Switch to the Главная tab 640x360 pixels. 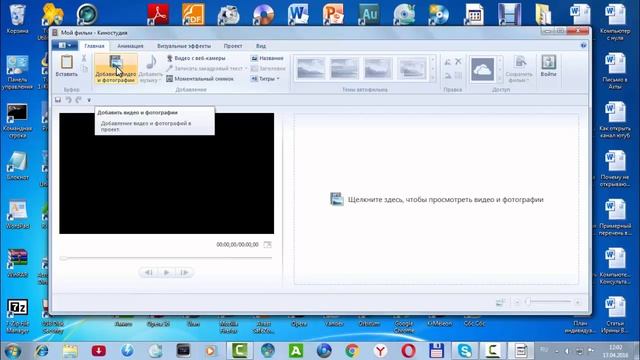94,46
